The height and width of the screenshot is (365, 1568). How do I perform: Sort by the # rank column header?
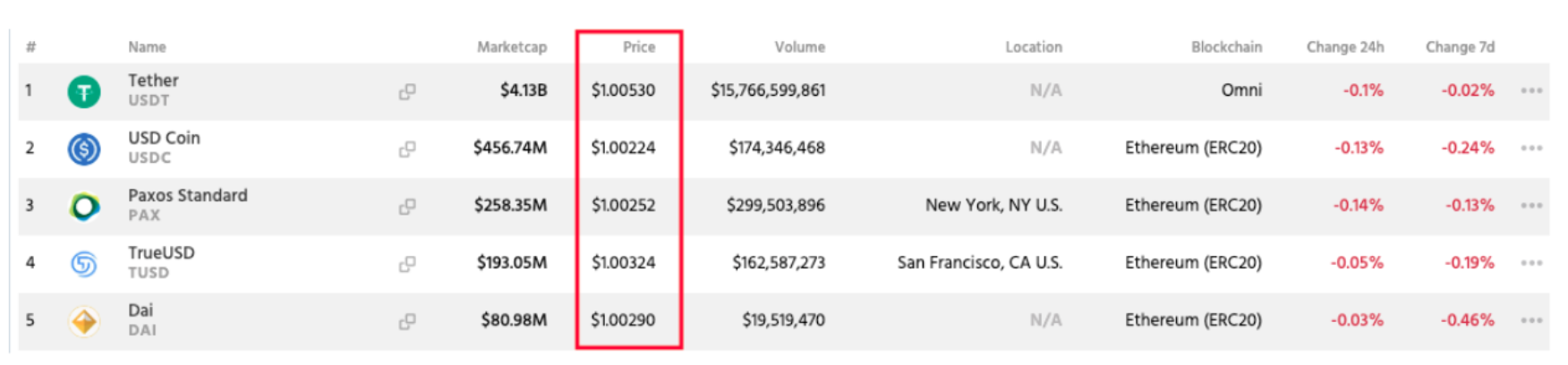[30, 47]
